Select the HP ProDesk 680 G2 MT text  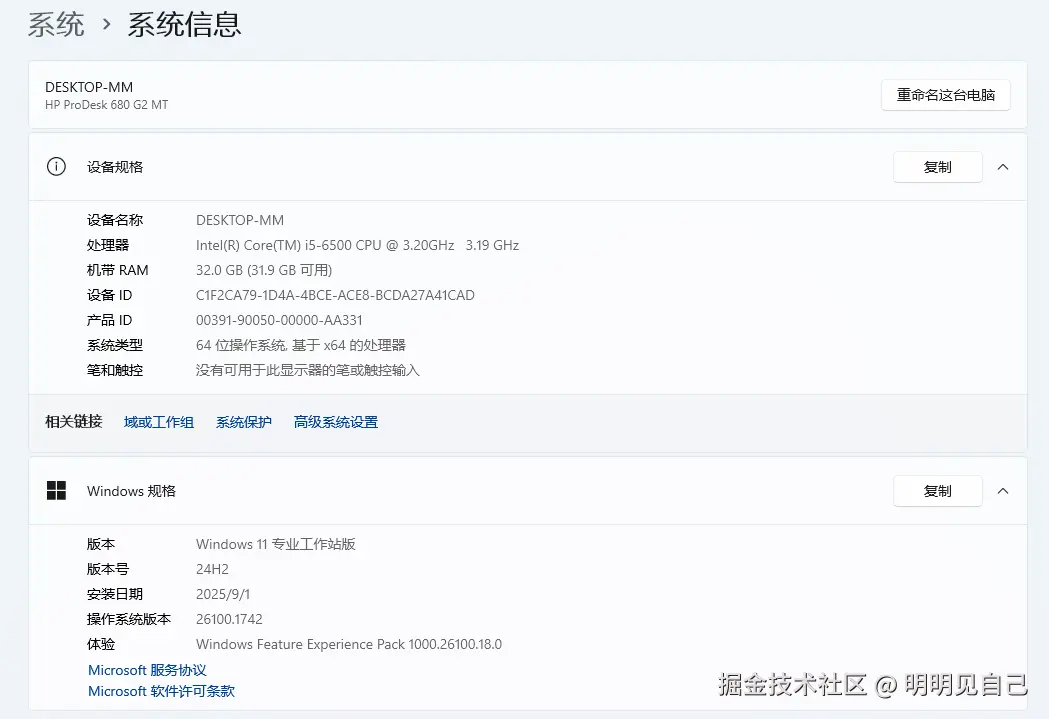click(106, 105)
